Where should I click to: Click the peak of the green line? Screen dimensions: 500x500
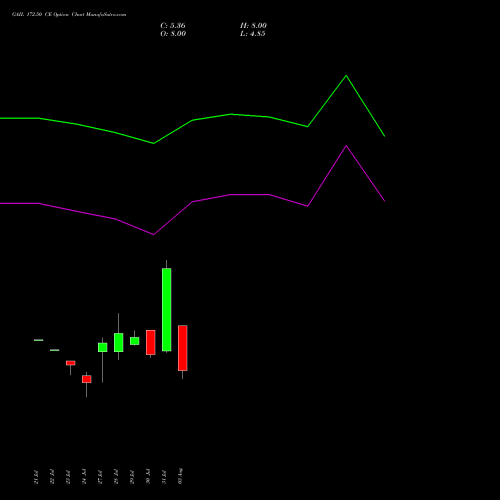pos(346,76)
